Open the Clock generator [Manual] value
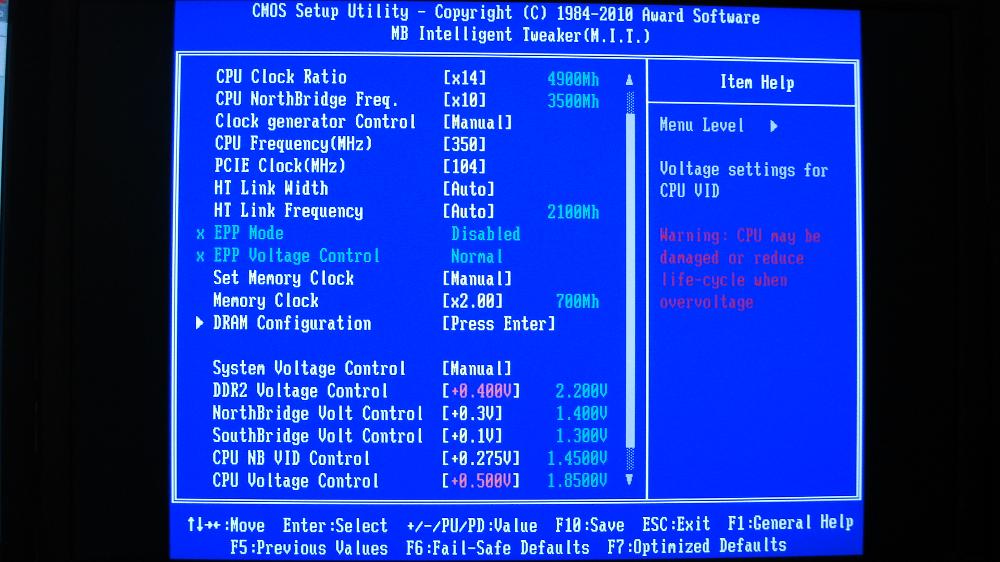The image size is (1000, 562). tap(477, 122)
